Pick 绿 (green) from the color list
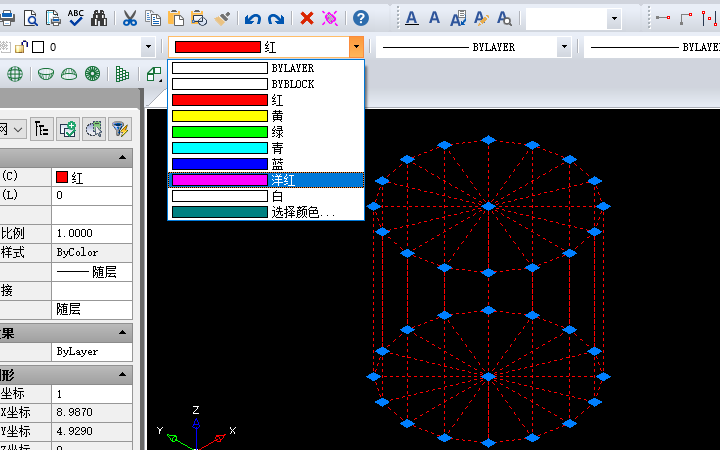 tap(266, 132)
